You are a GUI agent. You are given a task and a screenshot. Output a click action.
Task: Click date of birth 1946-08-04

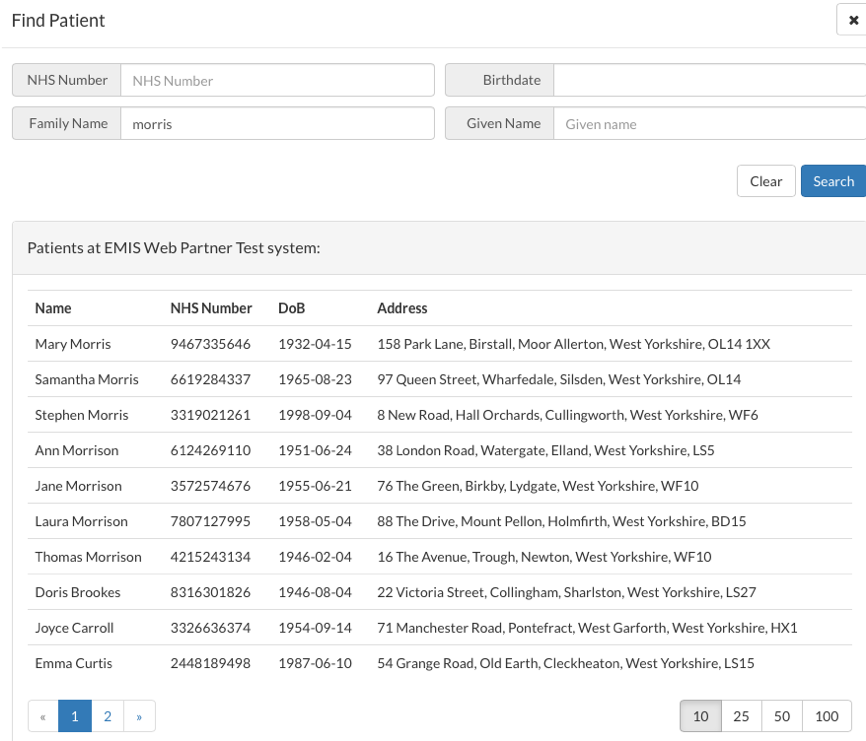click(315, 592)
